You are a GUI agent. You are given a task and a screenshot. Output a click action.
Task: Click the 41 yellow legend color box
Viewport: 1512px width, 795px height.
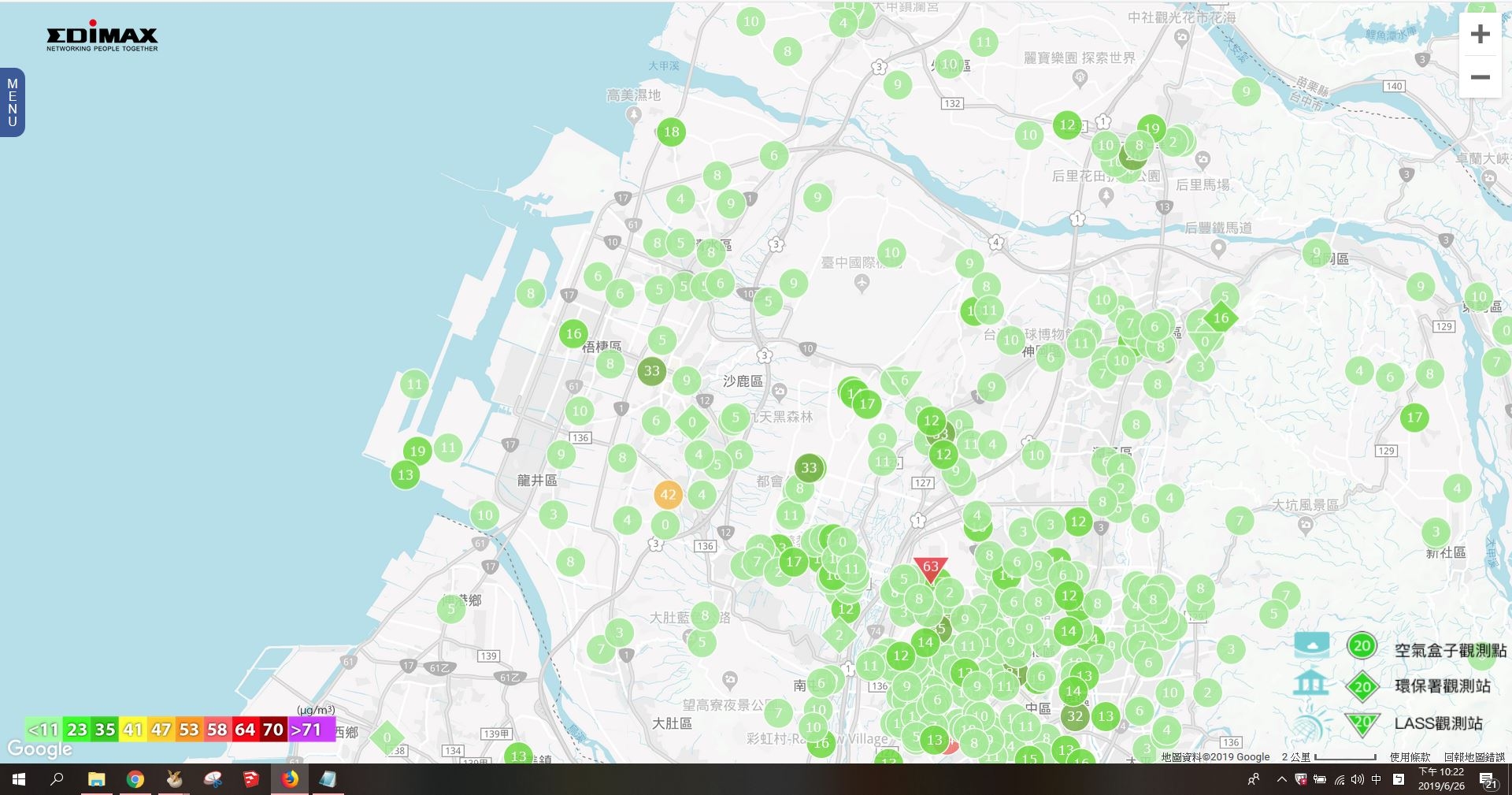click(x=133, y=730)
